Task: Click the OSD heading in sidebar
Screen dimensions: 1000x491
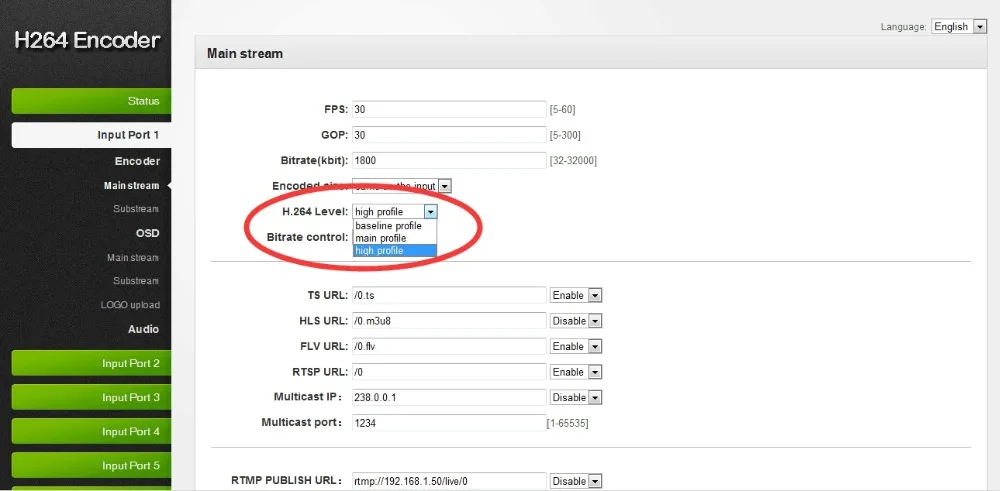Action: click(x=147, y=233)
